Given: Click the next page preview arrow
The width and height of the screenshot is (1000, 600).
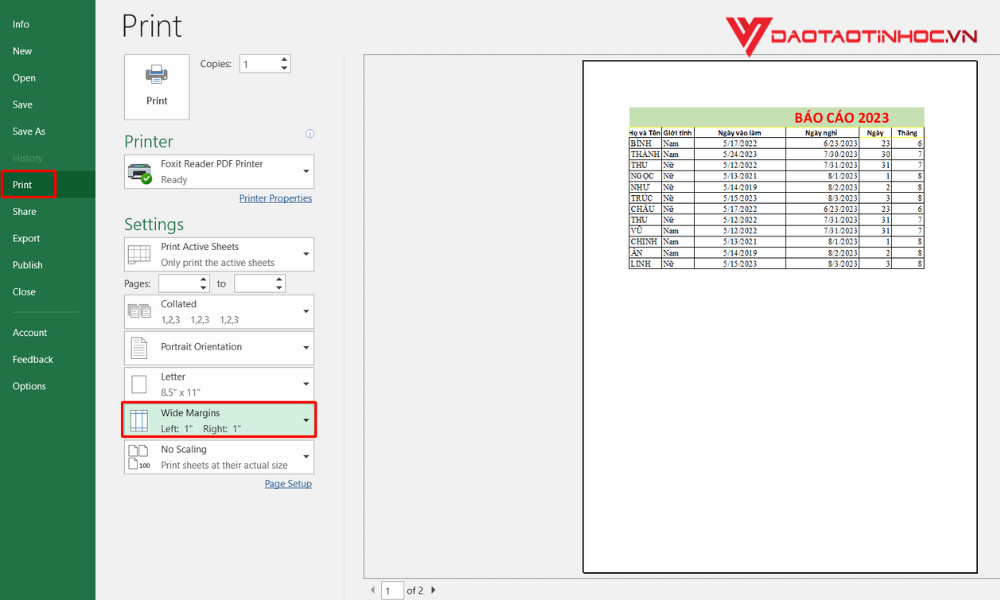Looking at the screenshot, I should pos(431,590).
